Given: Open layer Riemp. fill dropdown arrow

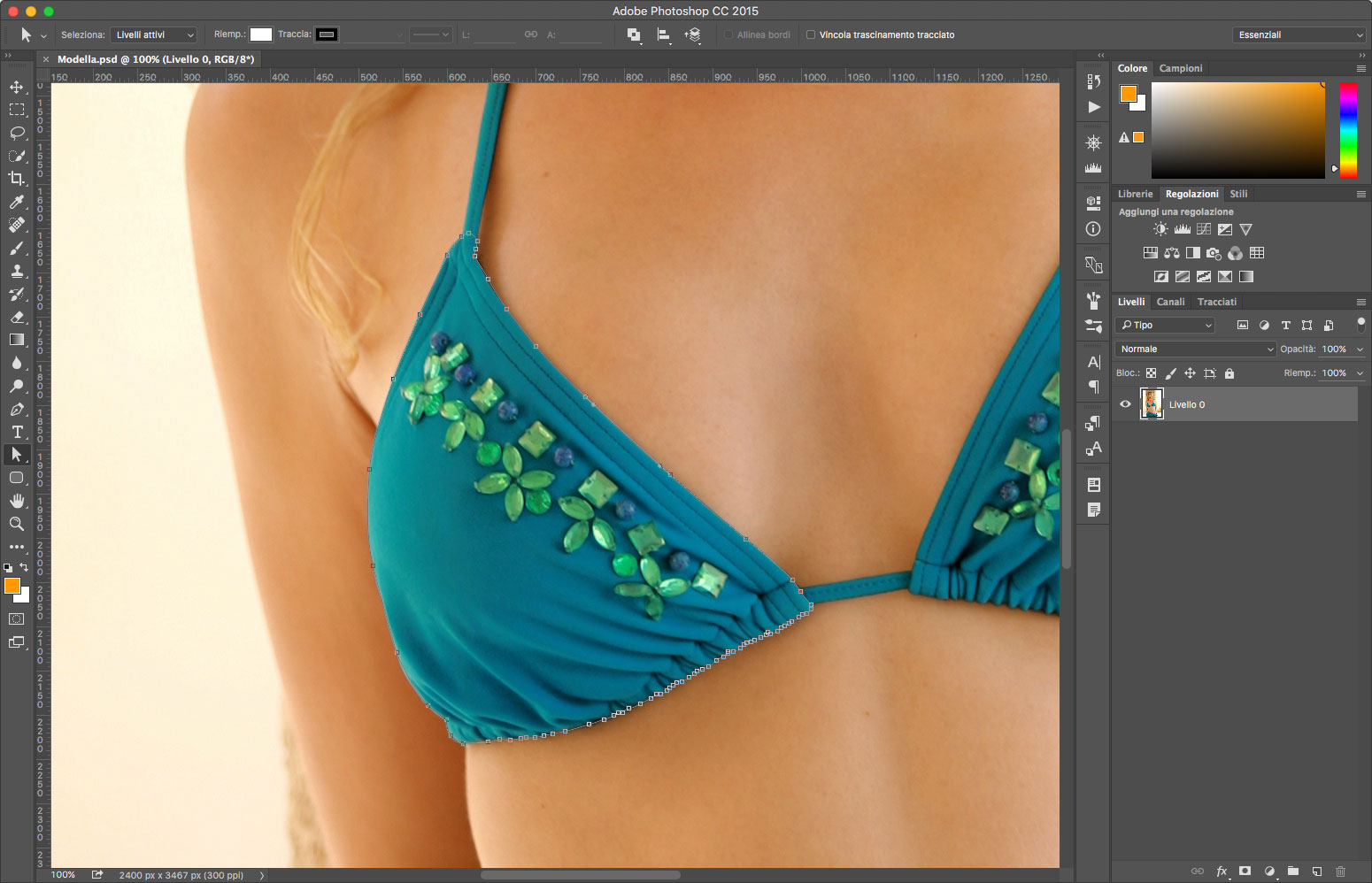Looking at the screenshot, I should [1360, 373].
